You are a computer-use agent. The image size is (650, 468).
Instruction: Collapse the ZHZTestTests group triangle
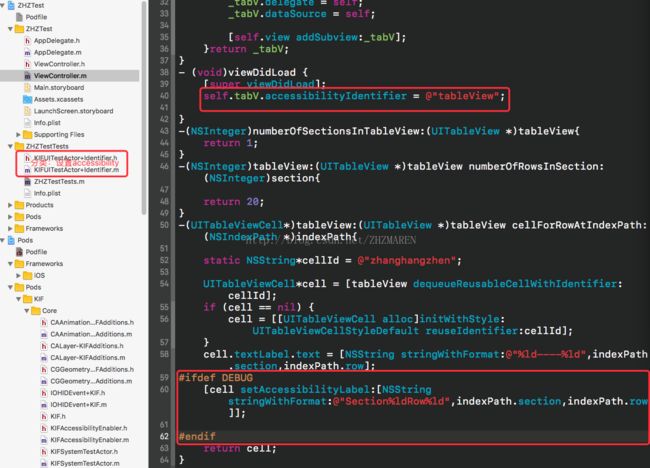point(10,146)
